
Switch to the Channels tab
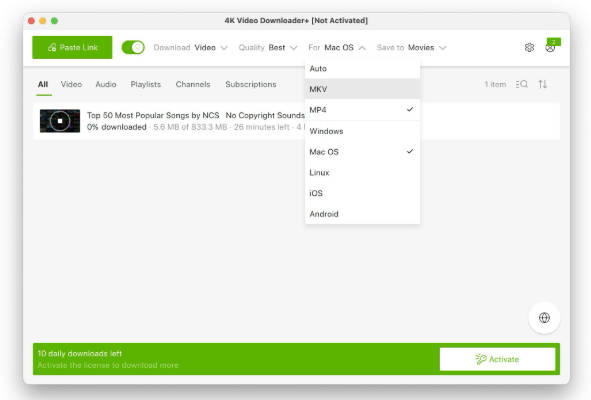tap(193, 84)
